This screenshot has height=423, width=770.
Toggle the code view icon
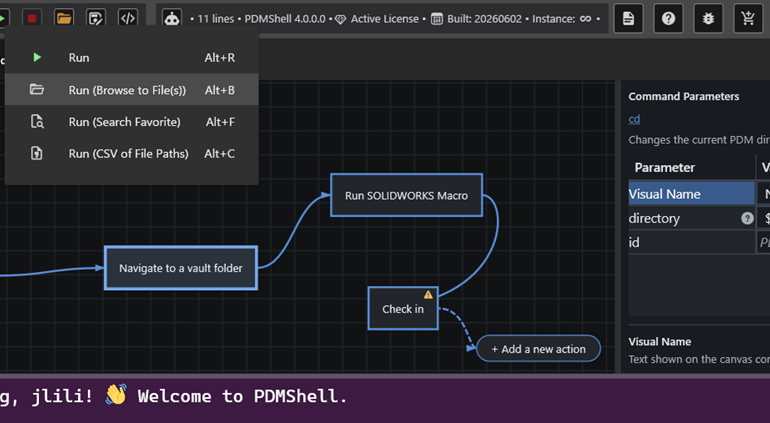pyautogui.click(x=128, y=19)
